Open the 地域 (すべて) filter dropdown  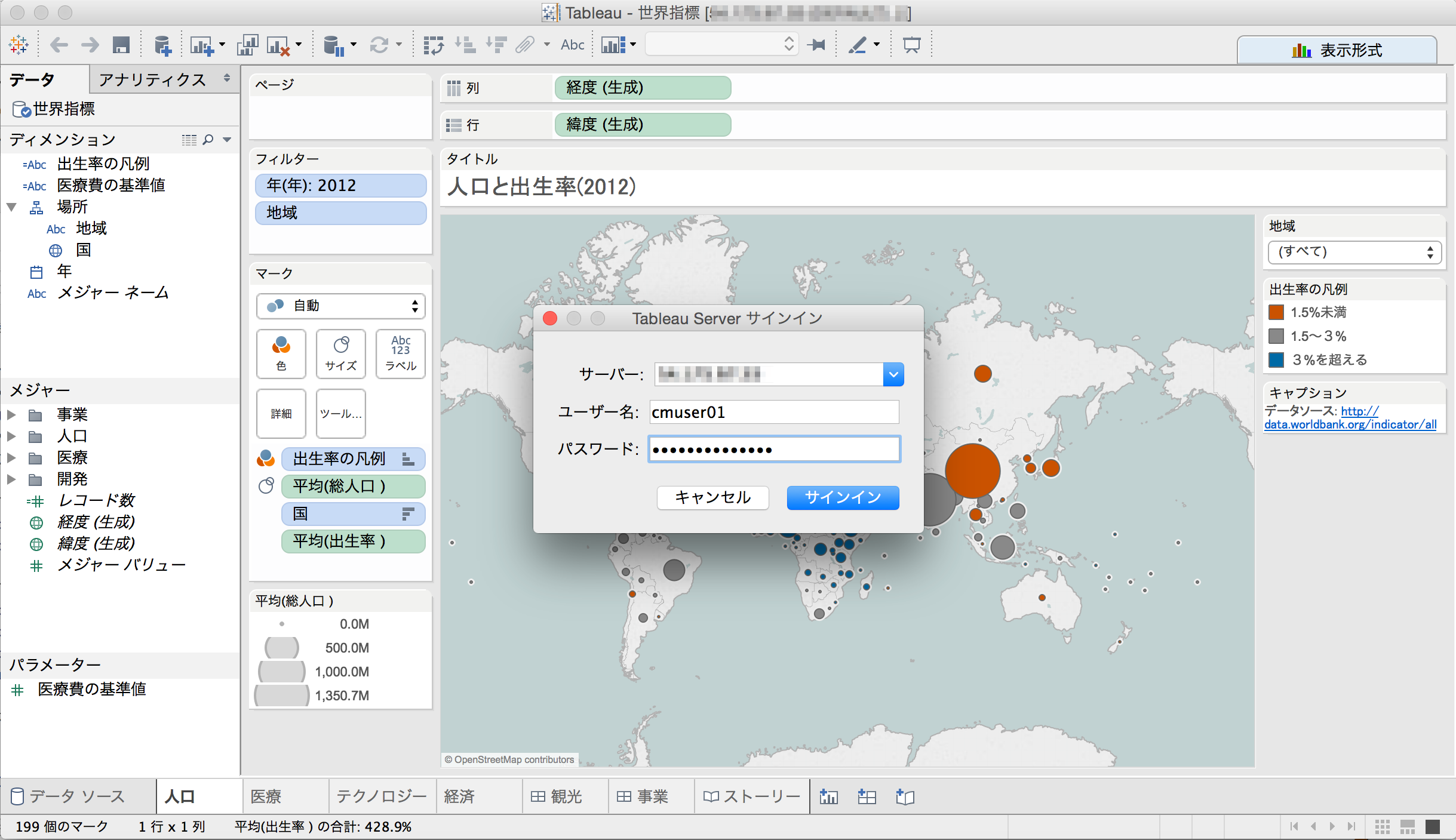point(1354,252)
